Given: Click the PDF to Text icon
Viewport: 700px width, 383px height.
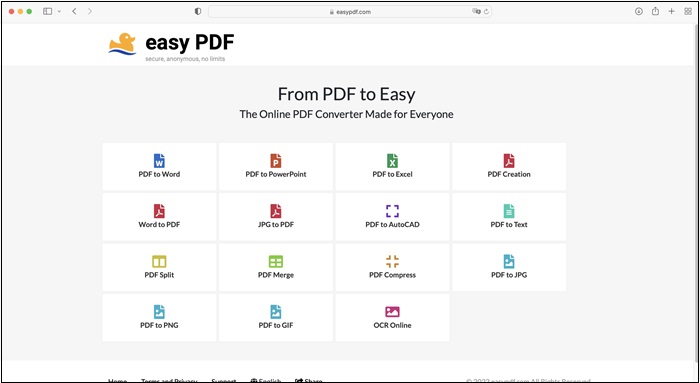Looking at the screenshot, I should point(509,211).
